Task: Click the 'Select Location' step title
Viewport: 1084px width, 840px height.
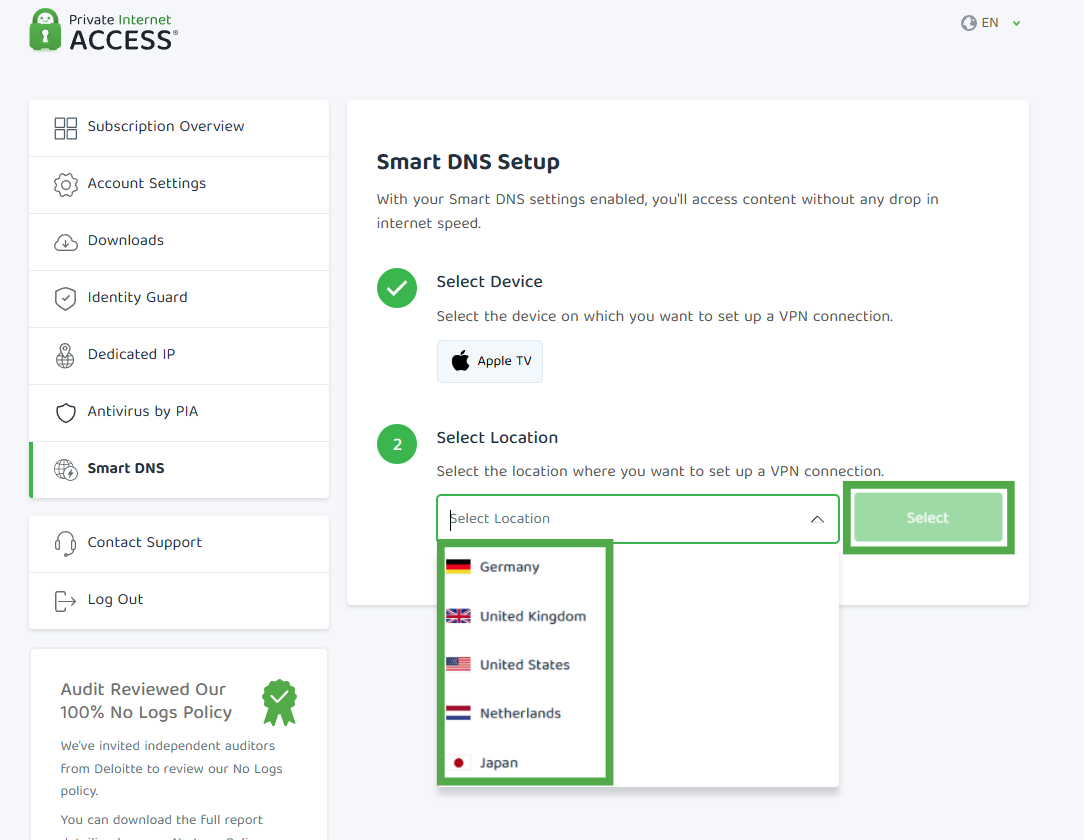Action: (x=497, y=438)
